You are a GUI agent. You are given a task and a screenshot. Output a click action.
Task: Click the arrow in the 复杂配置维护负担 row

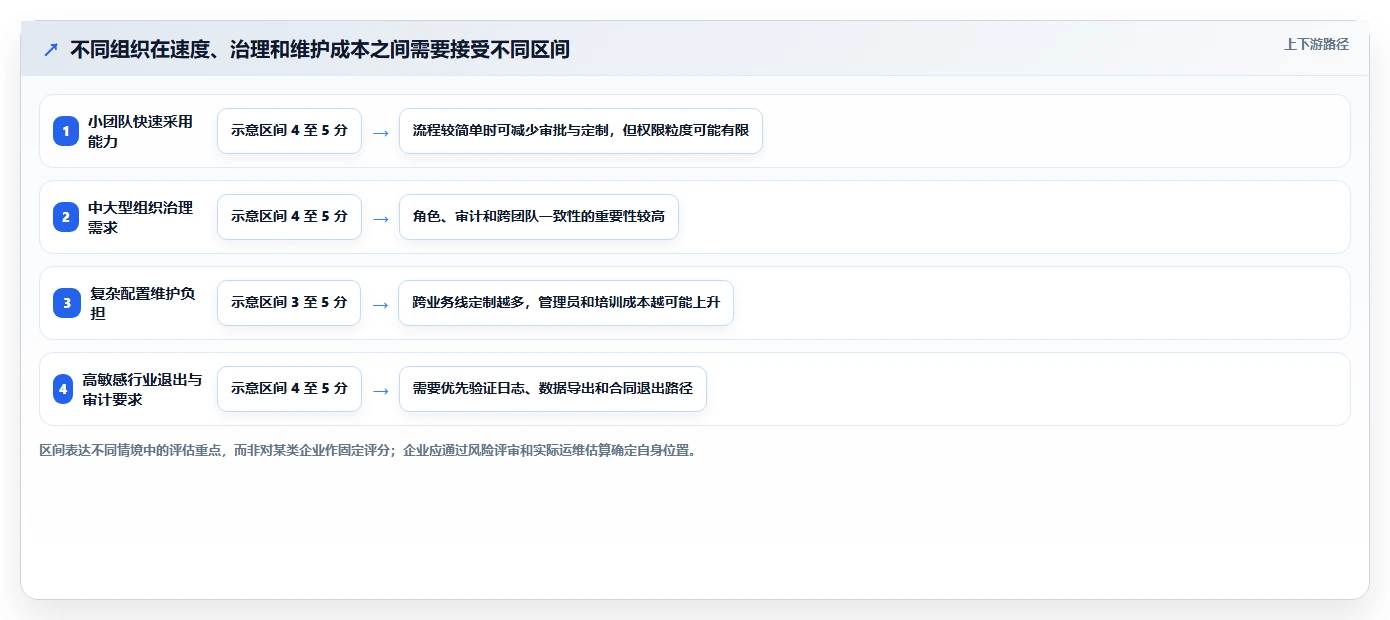click(x=380, y=304)
